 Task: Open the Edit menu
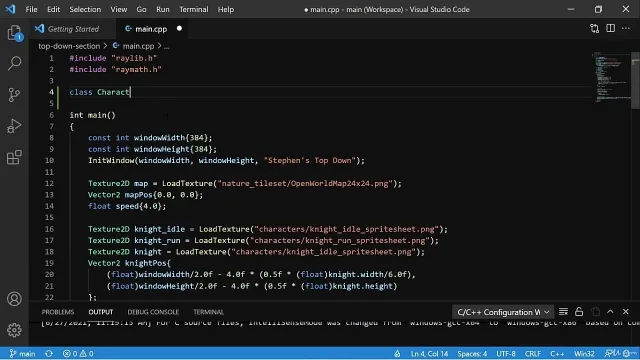(53, 9)
